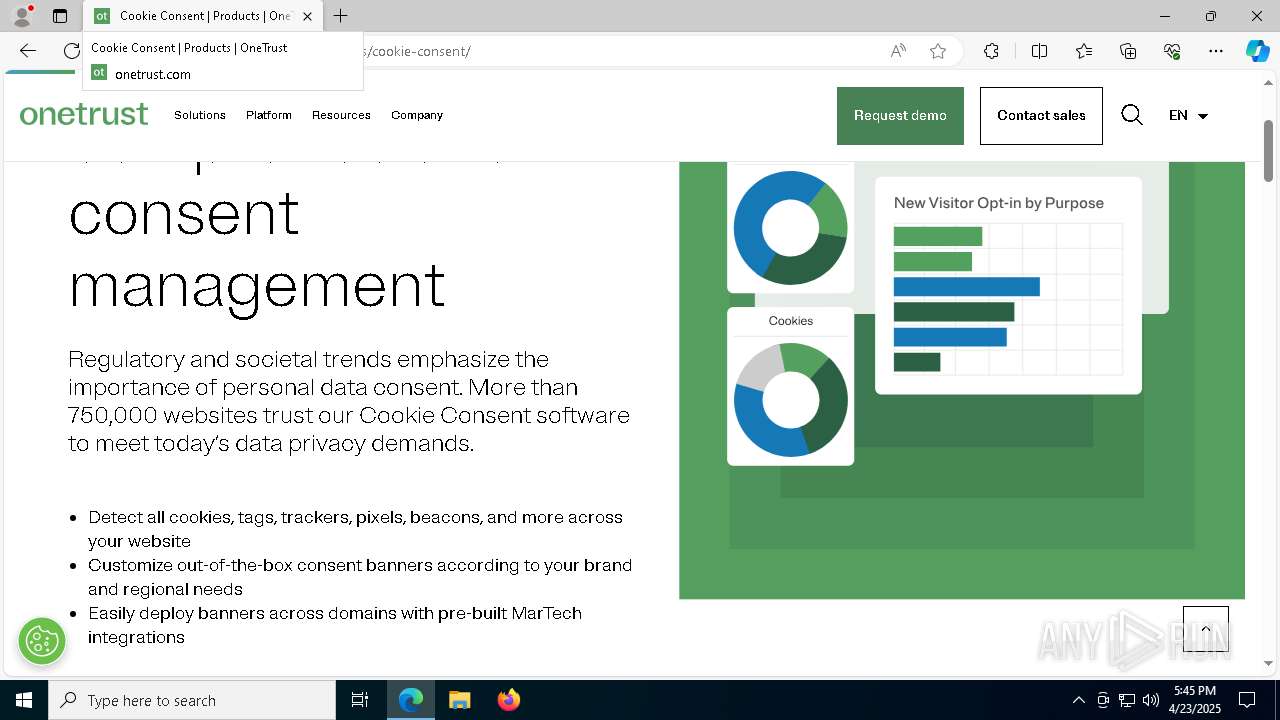Click the 'Detect all cookies, tags' bullet

[355, 529]
